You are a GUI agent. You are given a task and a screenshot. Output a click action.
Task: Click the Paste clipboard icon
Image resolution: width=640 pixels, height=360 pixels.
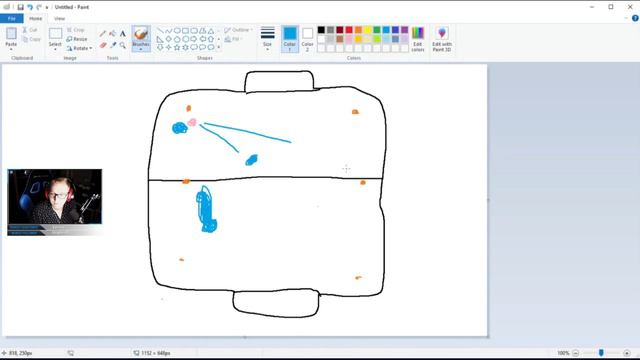tap(11, 33)
